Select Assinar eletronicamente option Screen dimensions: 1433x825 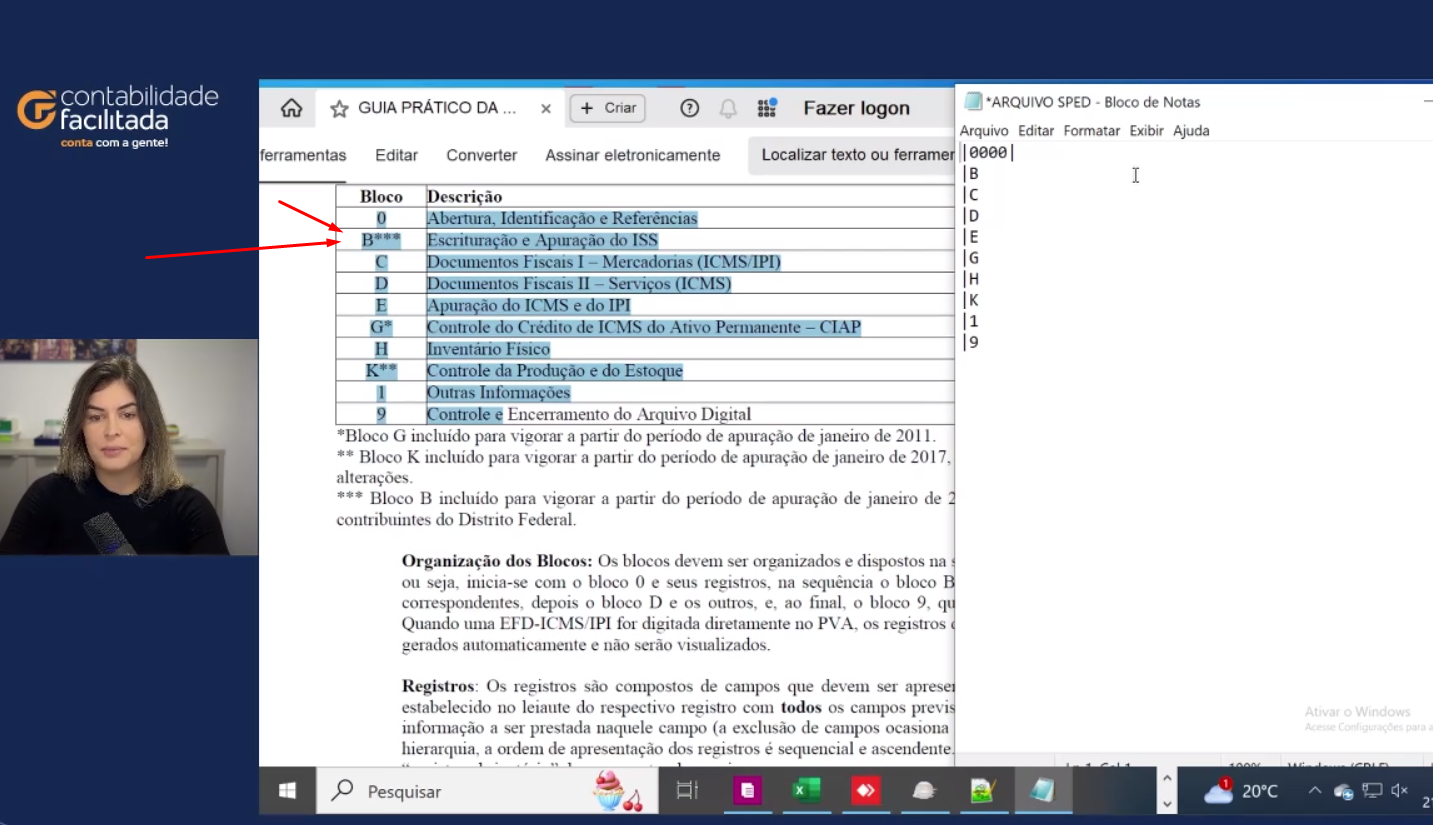click(633, 155)
